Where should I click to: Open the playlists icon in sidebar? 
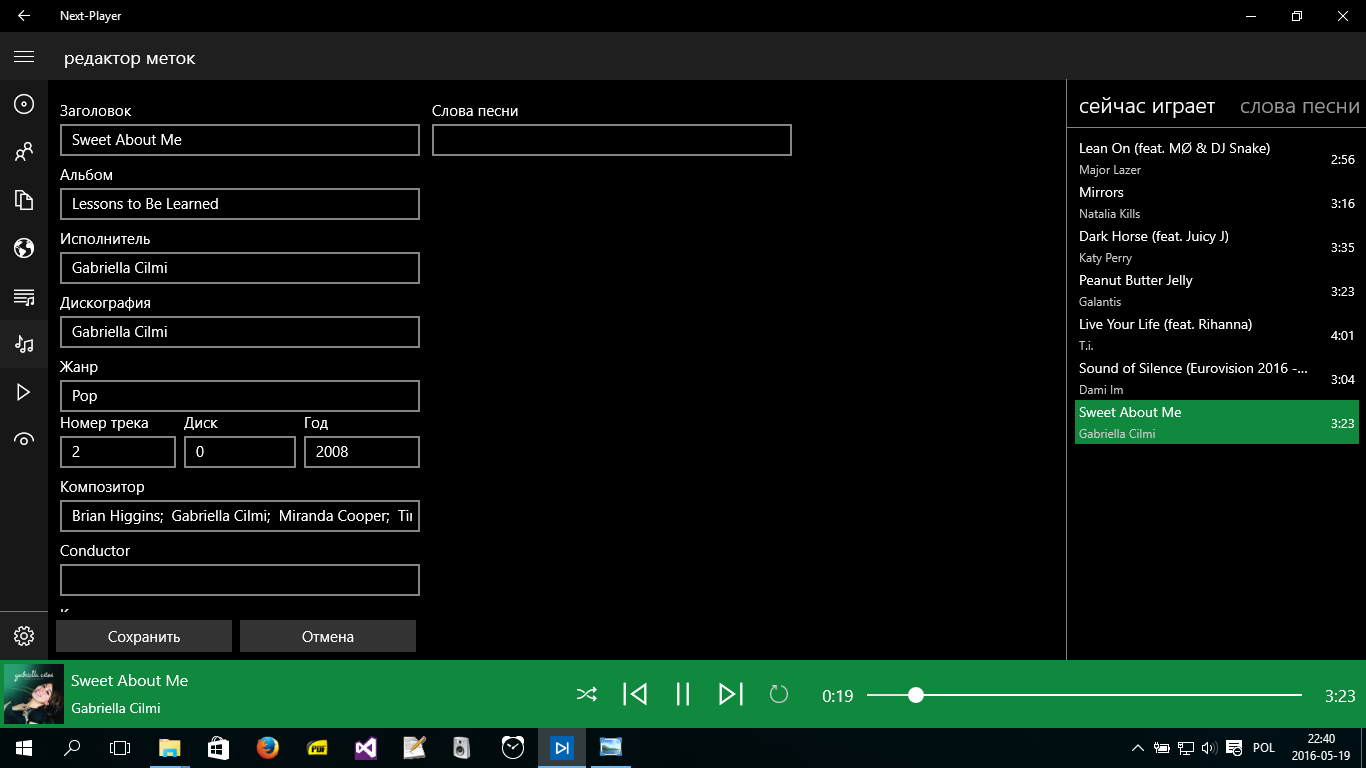24,296
